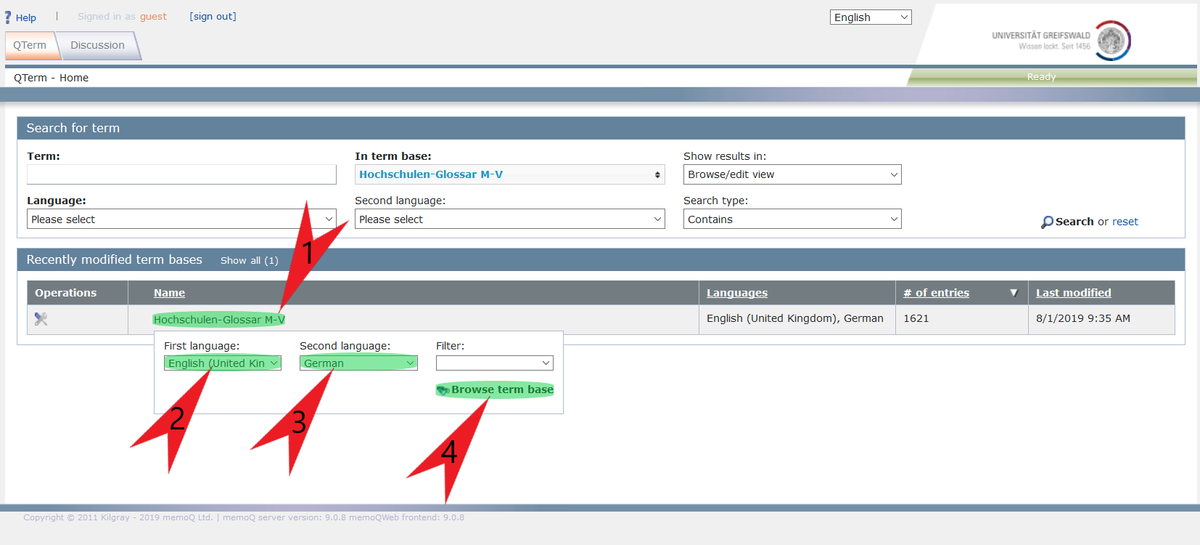Image resolution: width=1200 pixels, height=545 pixels.
Task: Open the Search type Contains dropdown
Action: [x=792, y=219]
